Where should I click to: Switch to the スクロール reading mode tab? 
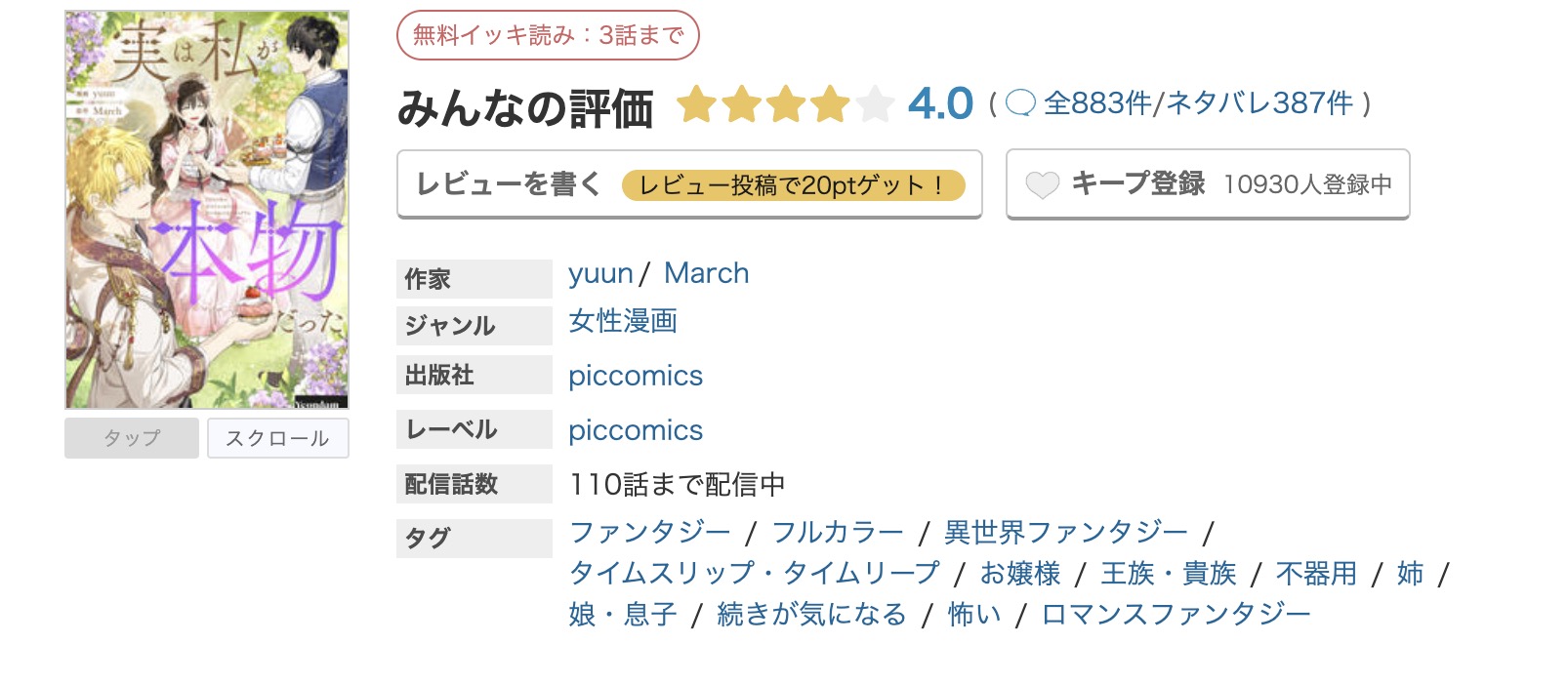coord(278,438)
